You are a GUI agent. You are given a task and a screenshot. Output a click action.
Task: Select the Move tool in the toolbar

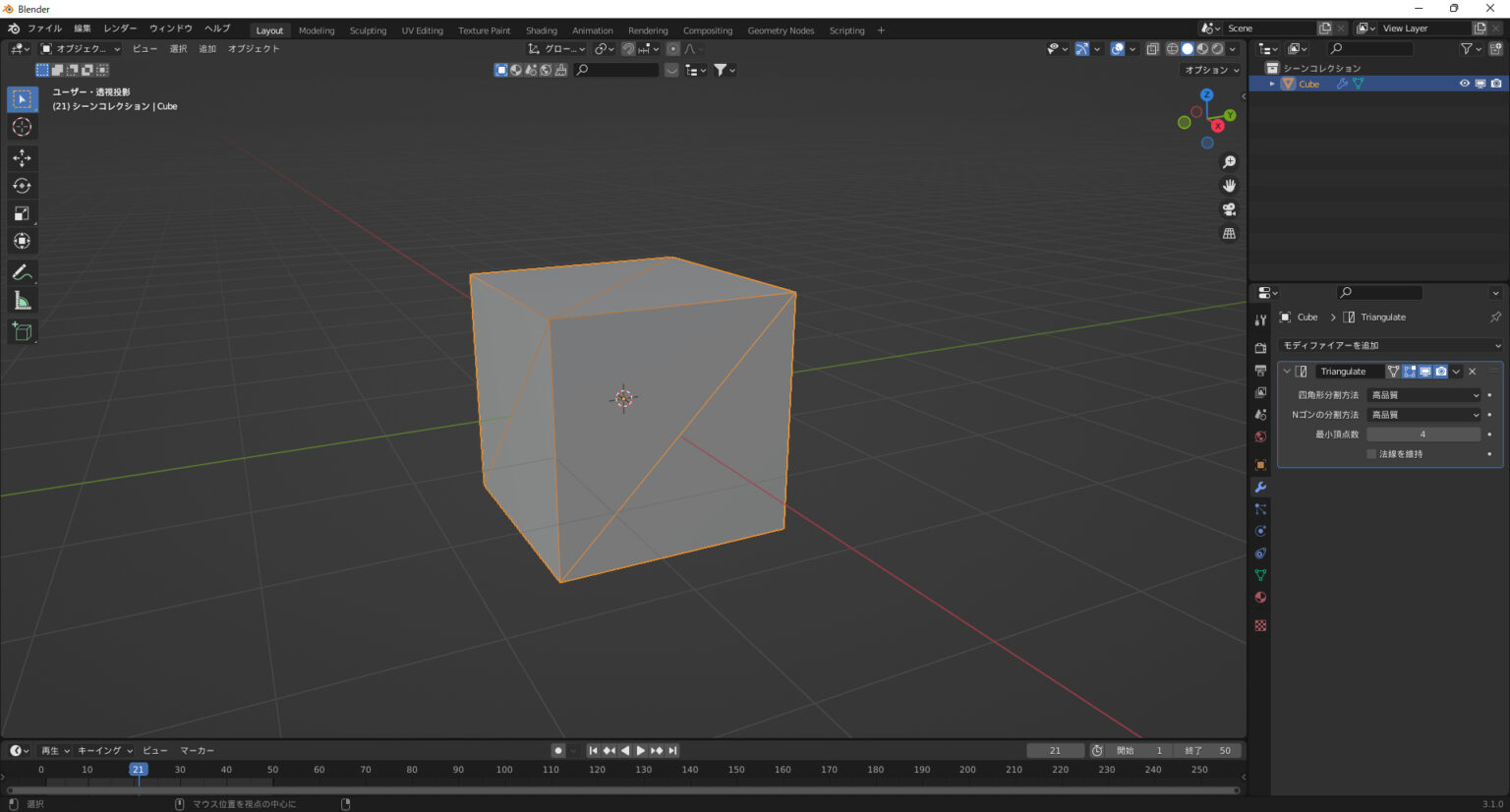coord(21,157)
